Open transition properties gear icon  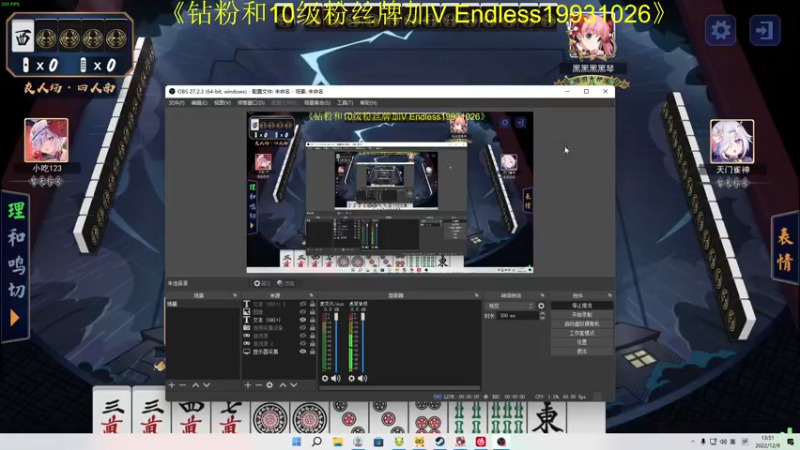tap(541, 306)
